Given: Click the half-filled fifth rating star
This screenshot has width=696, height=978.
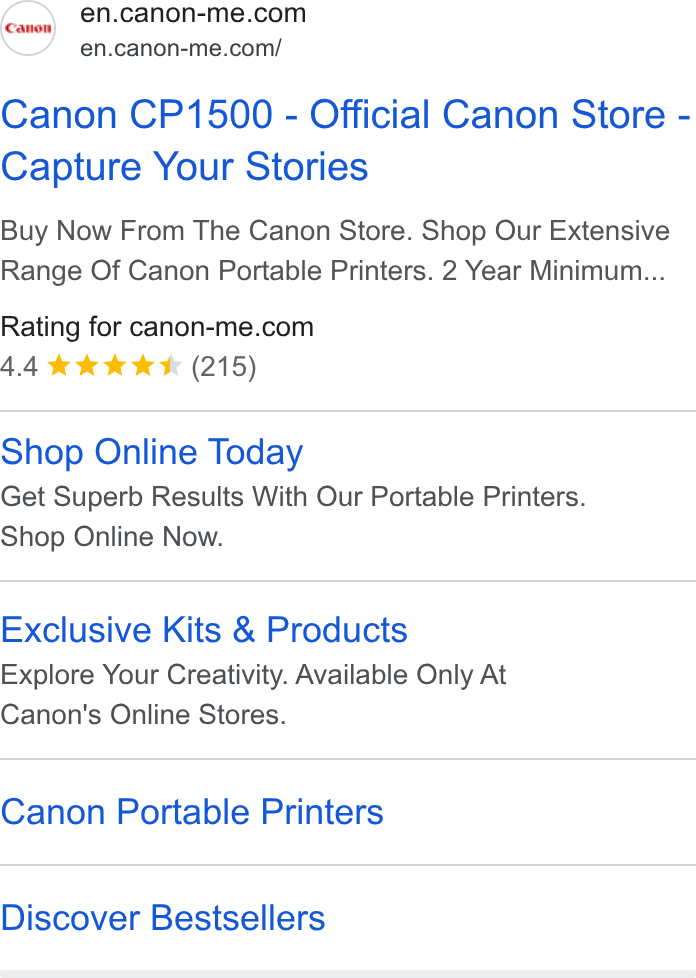Looking at the screenshot, I should click(170, 366).
